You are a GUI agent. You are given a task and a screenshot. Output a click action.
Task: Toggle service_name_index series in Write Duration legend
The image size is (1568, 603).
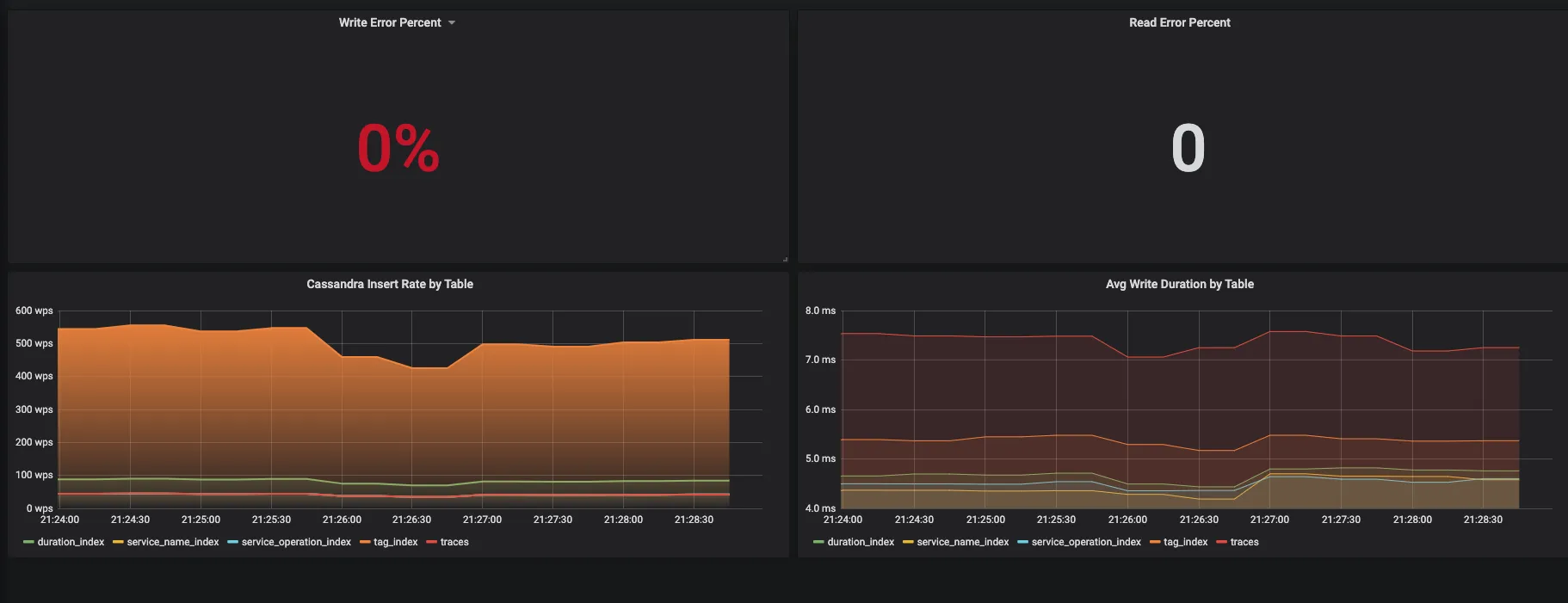point(963,542)
